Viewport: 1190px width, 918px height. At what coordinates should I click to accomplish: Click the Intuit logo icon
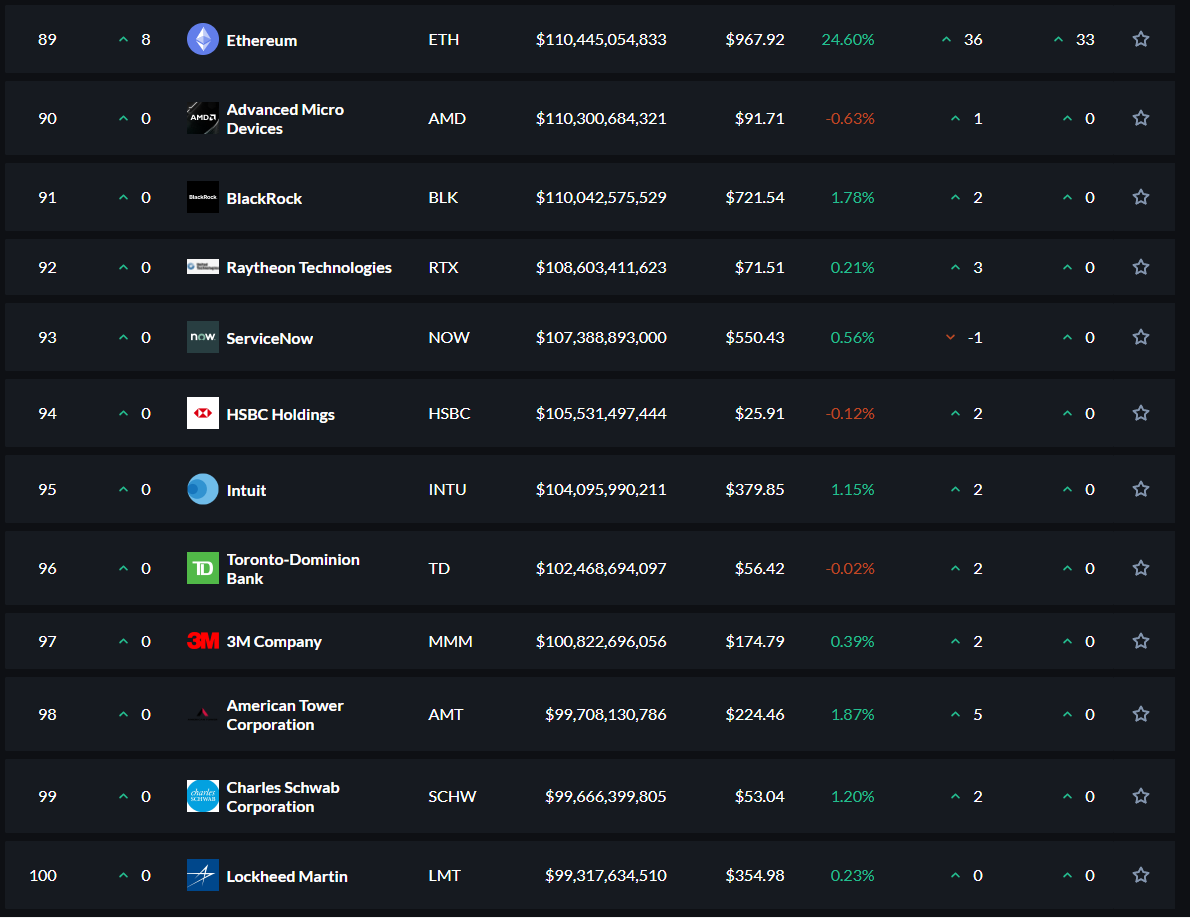pyautogui.click(x=203, y=489)
